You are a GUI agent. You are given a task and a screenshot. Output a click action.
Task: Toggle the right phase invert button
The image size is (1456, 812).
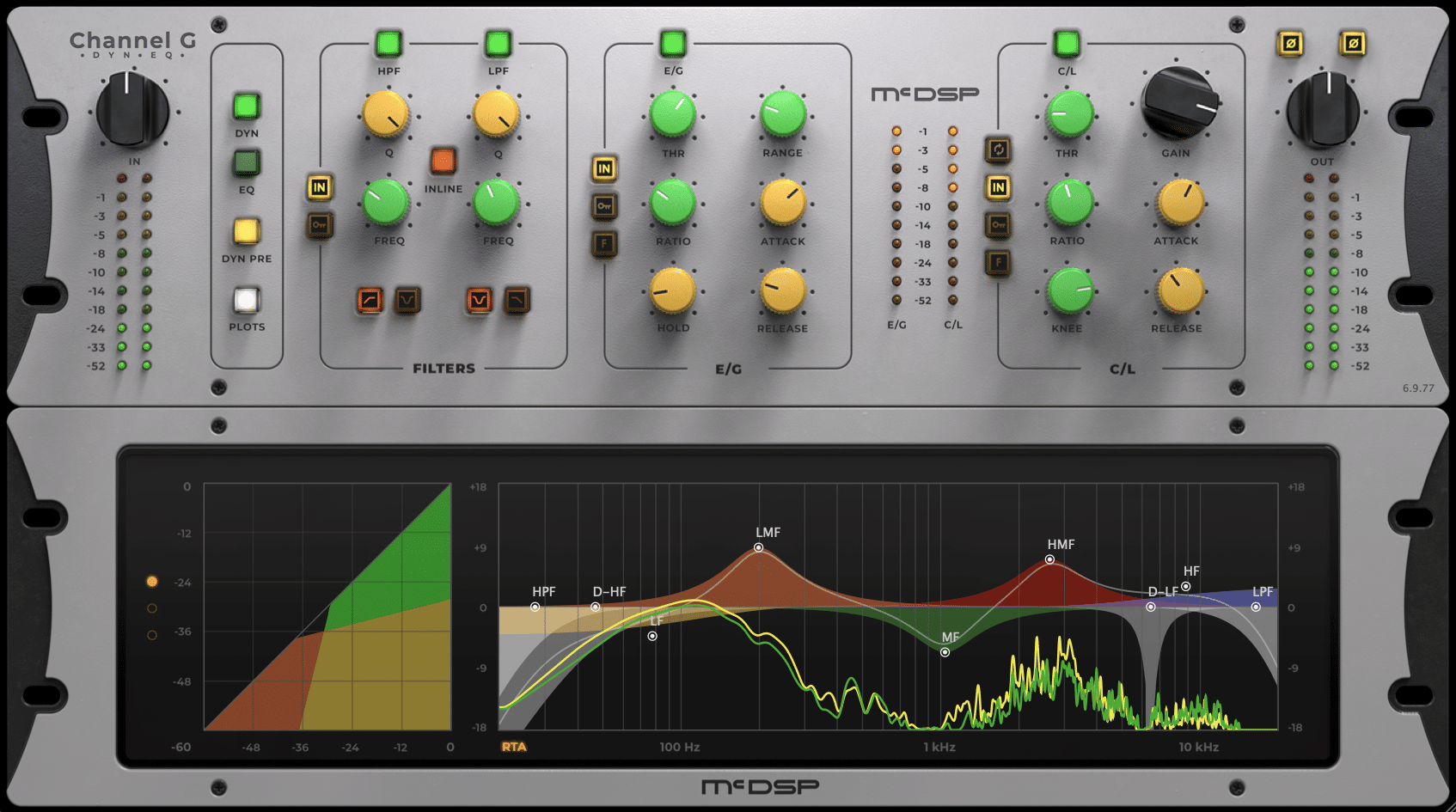[1353, 43]
